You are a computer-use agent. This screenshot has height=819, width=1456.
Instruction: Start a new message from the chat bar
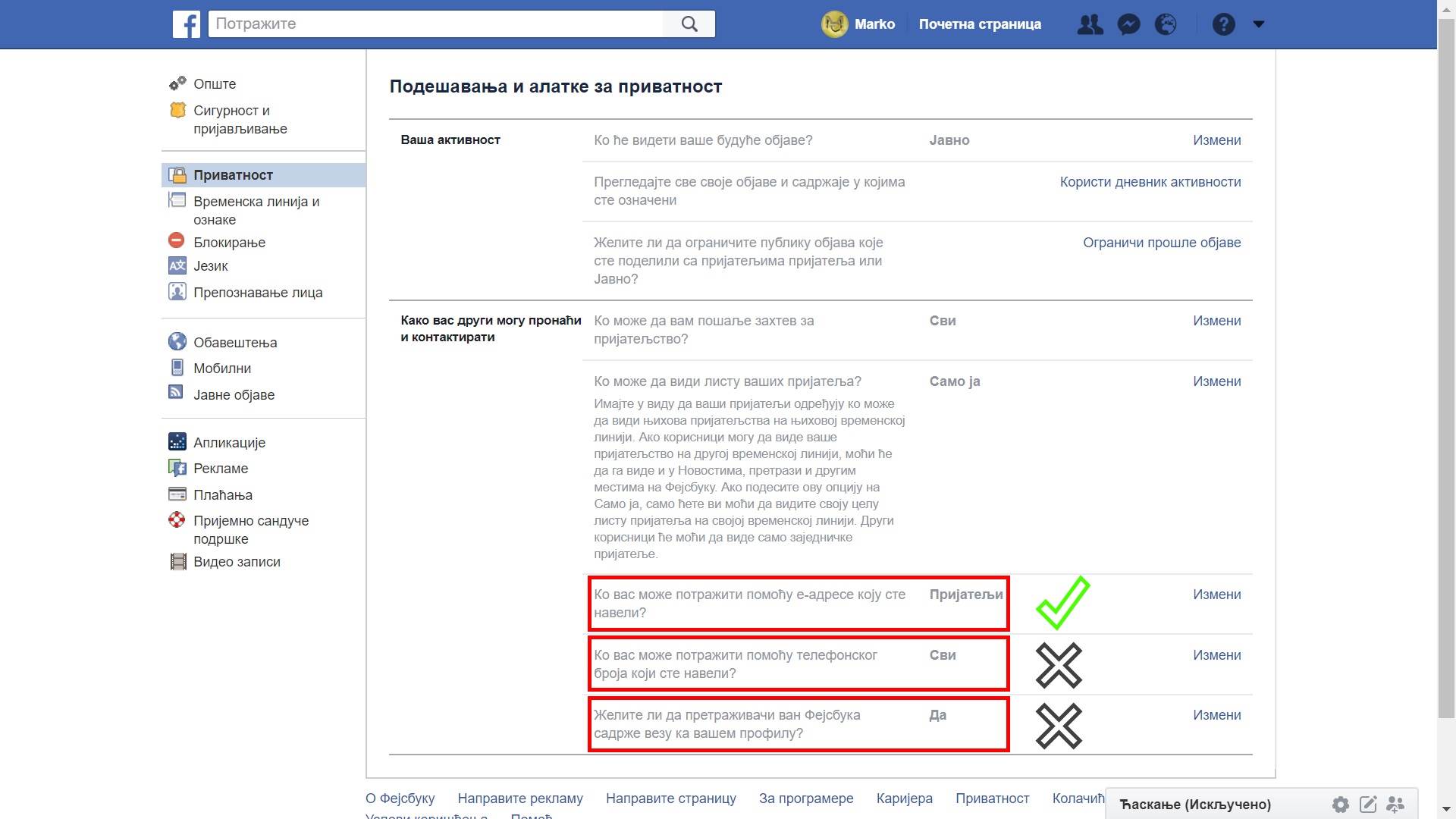click(x=1368, y=805)
